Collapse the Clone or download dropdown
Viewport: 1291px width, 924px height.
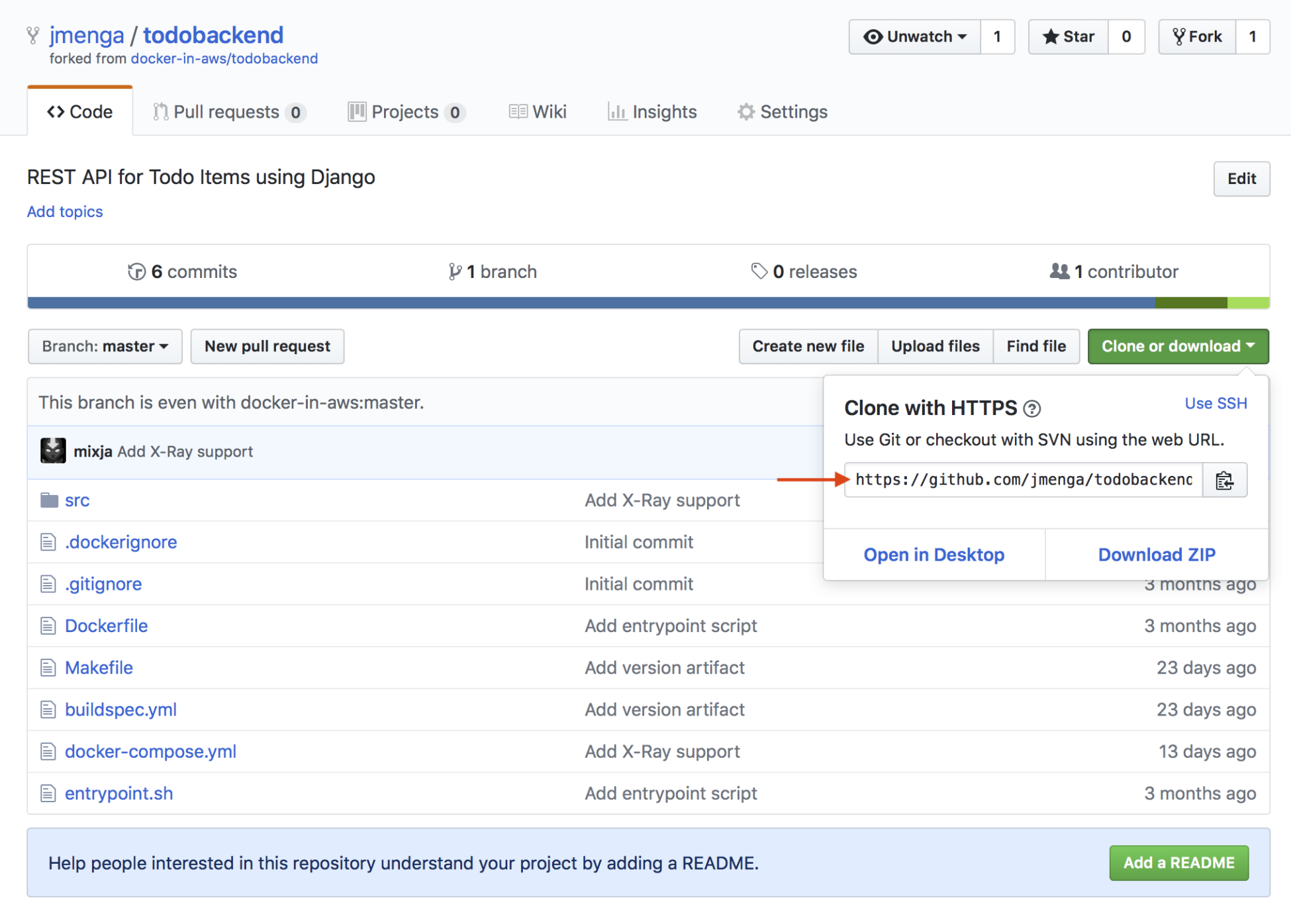click(1177, 346)
